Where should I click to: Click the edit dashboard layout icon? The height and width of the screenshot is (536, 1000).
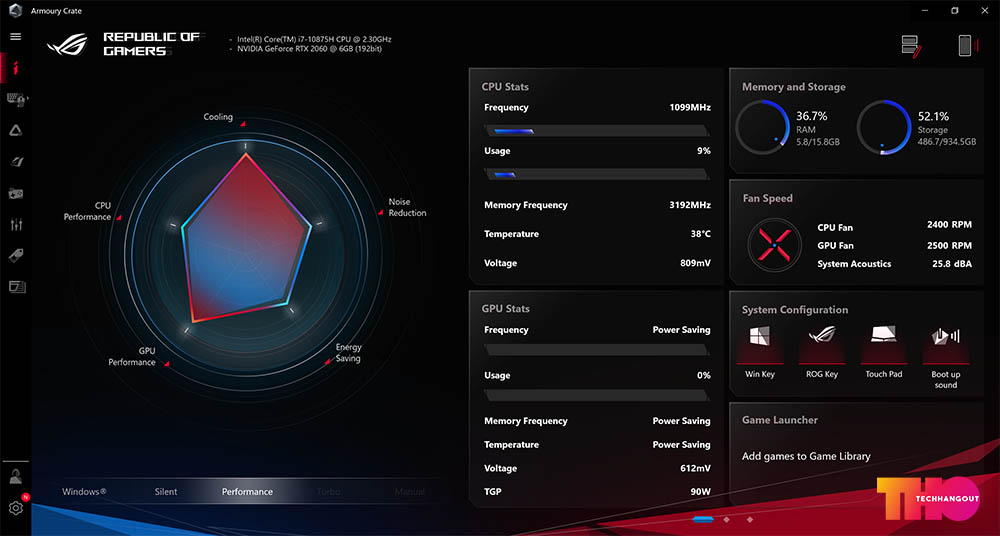point(911,46)
